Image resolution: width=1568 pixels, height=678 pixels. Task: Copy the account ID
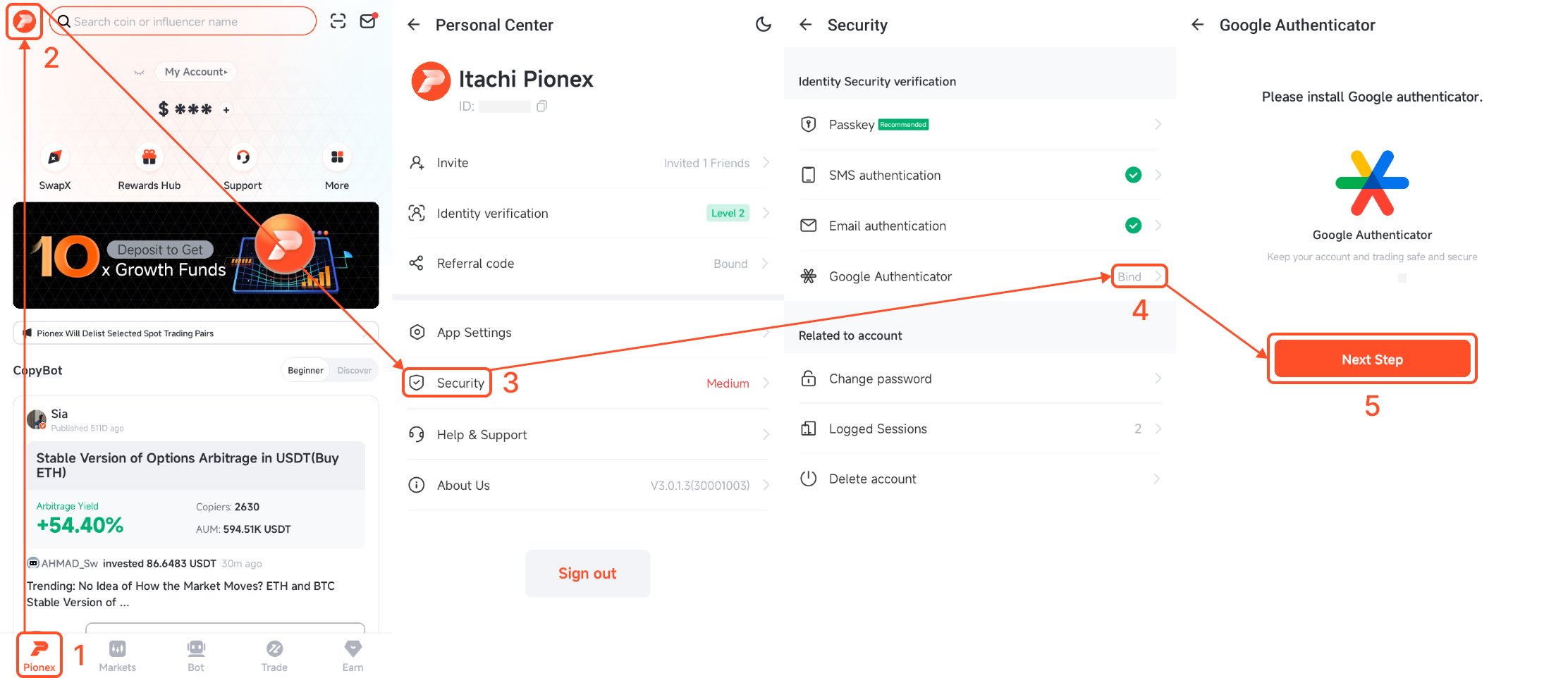pos(541,106)
